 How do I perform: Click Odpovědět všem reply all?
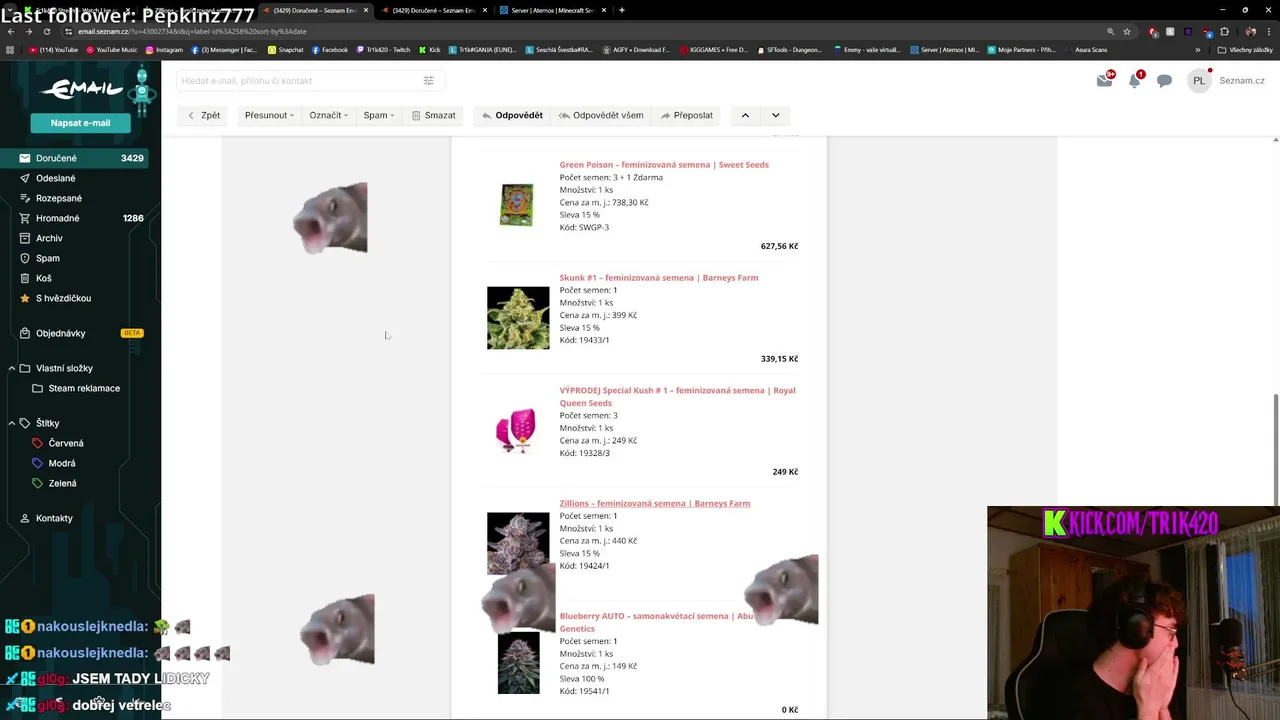click(x=600, y=115)
